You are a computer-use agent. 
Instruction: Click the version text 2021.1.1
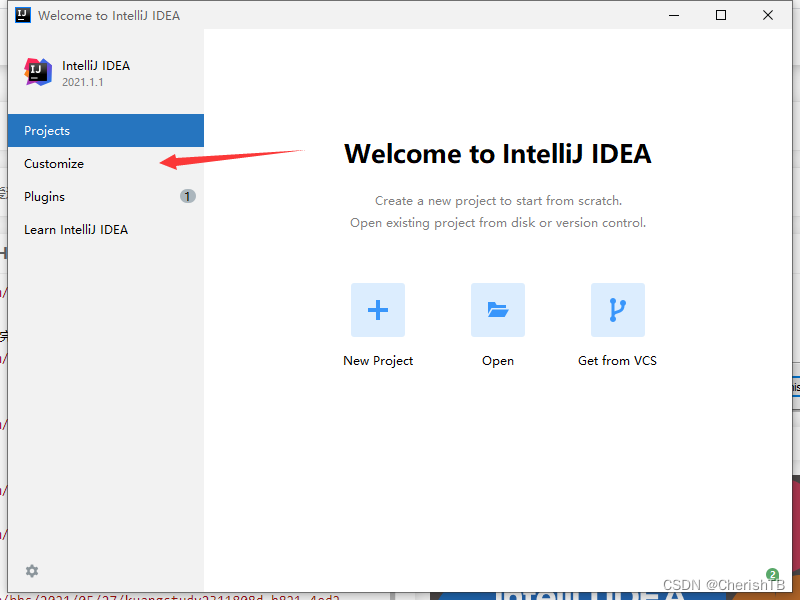tap(83, 82)
